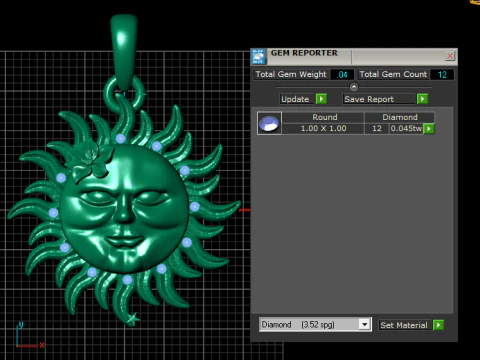Click the Total Gem Weight value .04
480x360 pixels.
342,75
